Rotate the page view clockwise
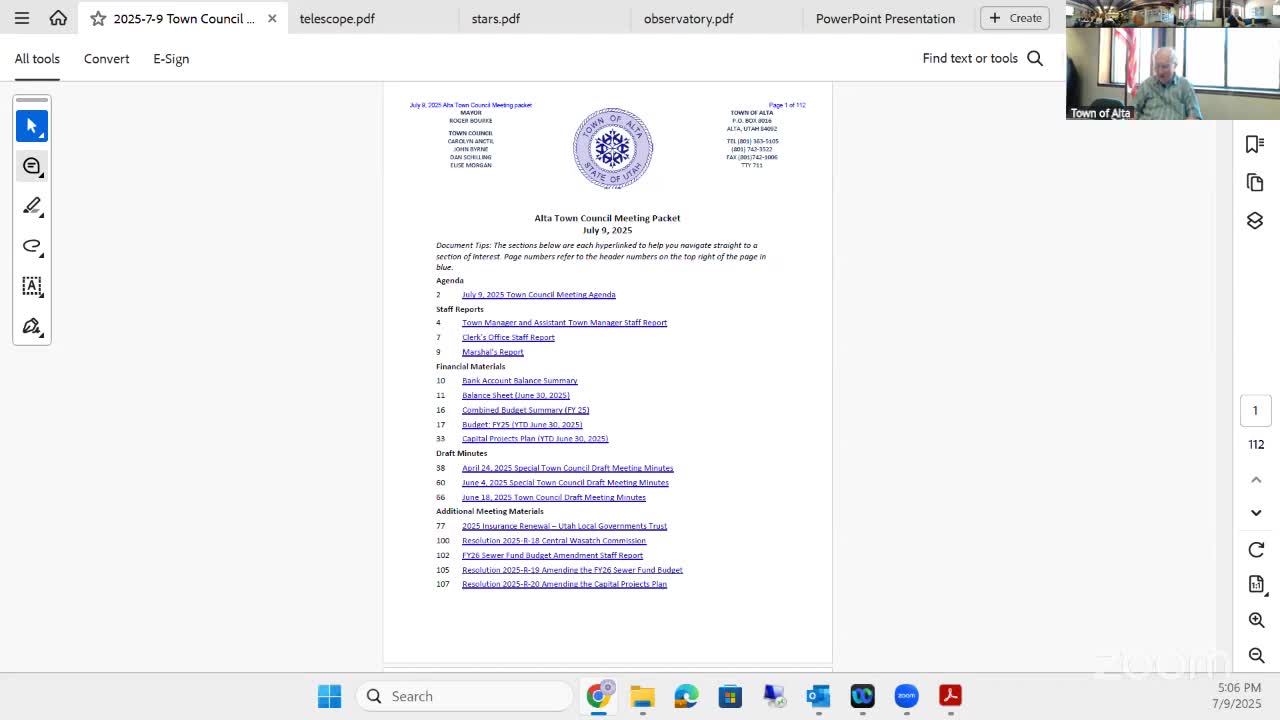The image size is (1280, 720). tap(1257, 550)
